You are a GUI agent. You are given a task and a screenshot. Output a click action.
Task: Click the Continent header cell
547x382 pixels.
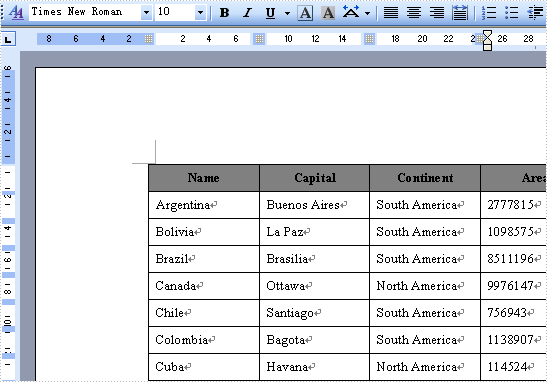tap(425, 178)
